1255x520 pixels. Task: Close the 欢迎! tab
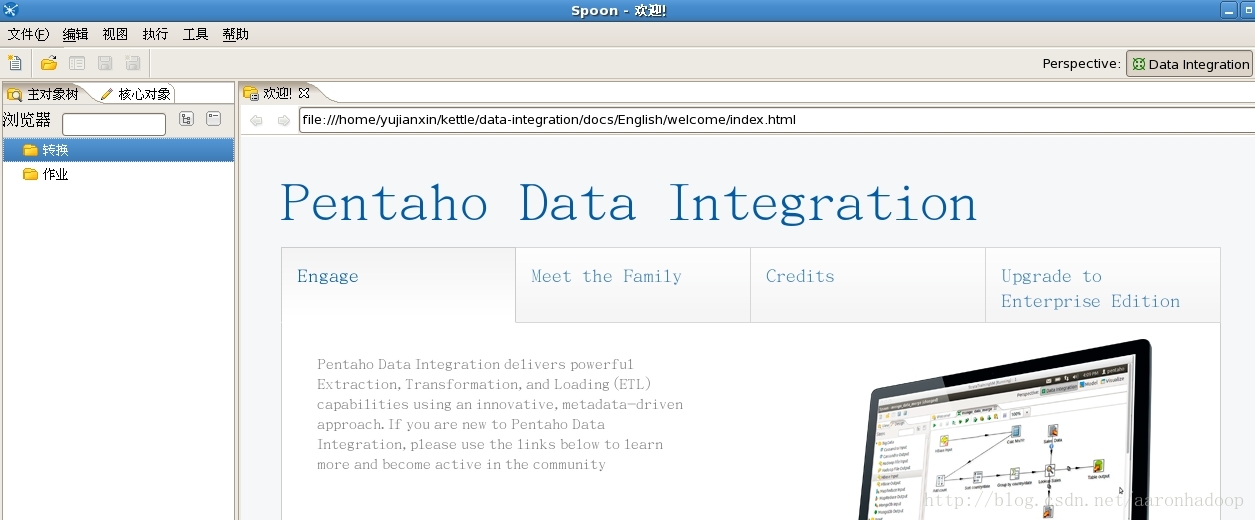[x=305, y=93]
